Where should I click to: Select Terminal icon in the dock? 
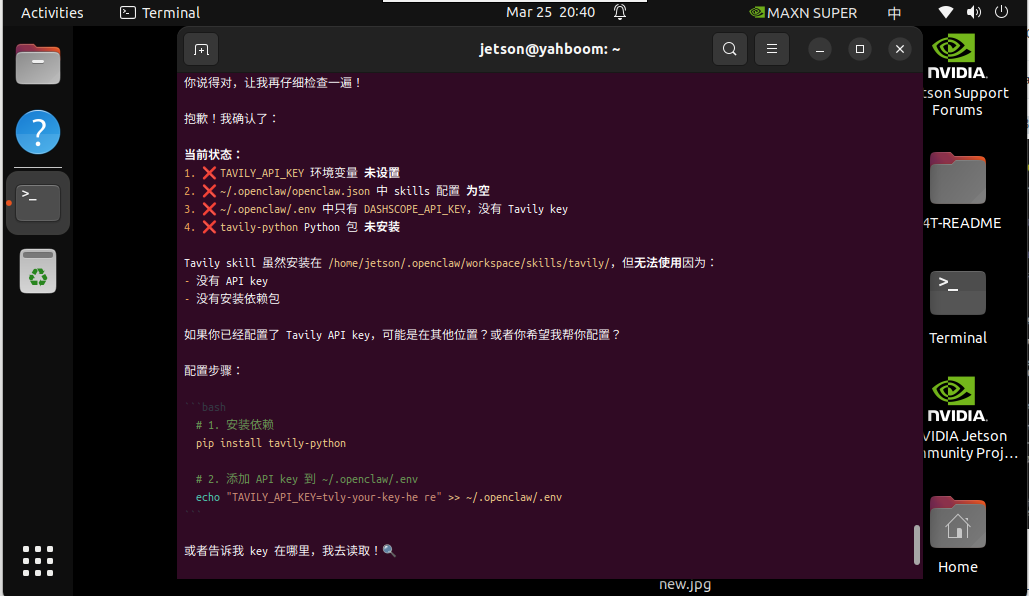(38, 203)
